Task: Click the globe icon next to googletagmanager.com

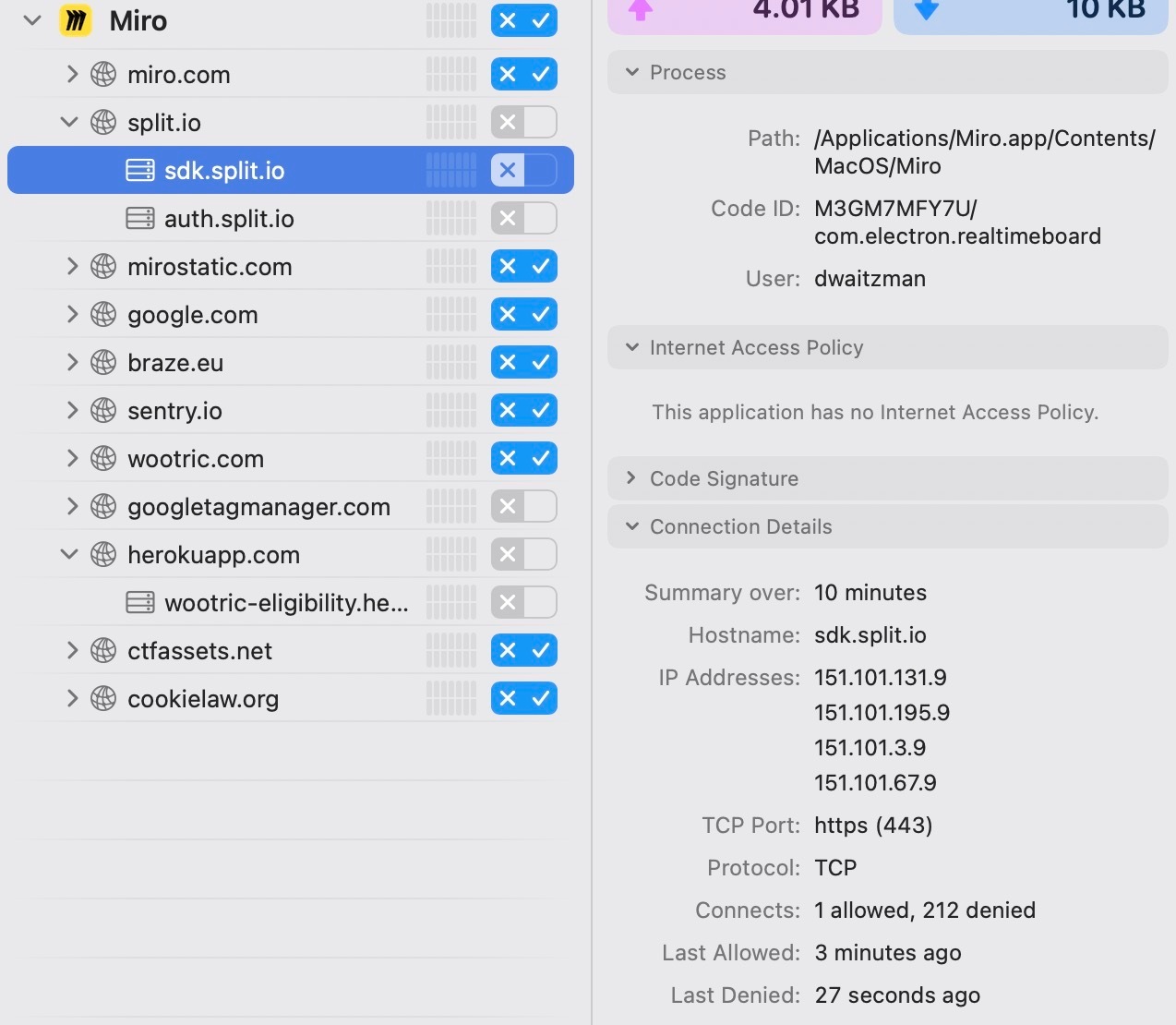Action: (103, 506)
